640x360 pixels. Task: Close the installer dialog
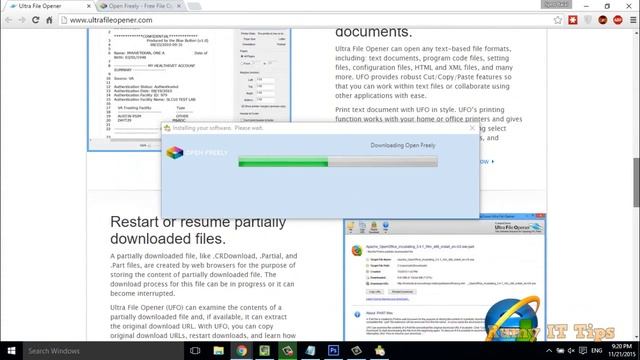[472, 128]
